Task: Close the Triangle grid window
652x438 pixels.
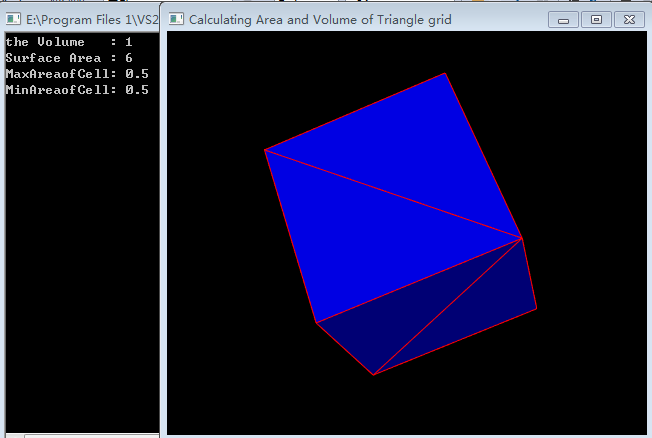Action: (x=629, y=20)
